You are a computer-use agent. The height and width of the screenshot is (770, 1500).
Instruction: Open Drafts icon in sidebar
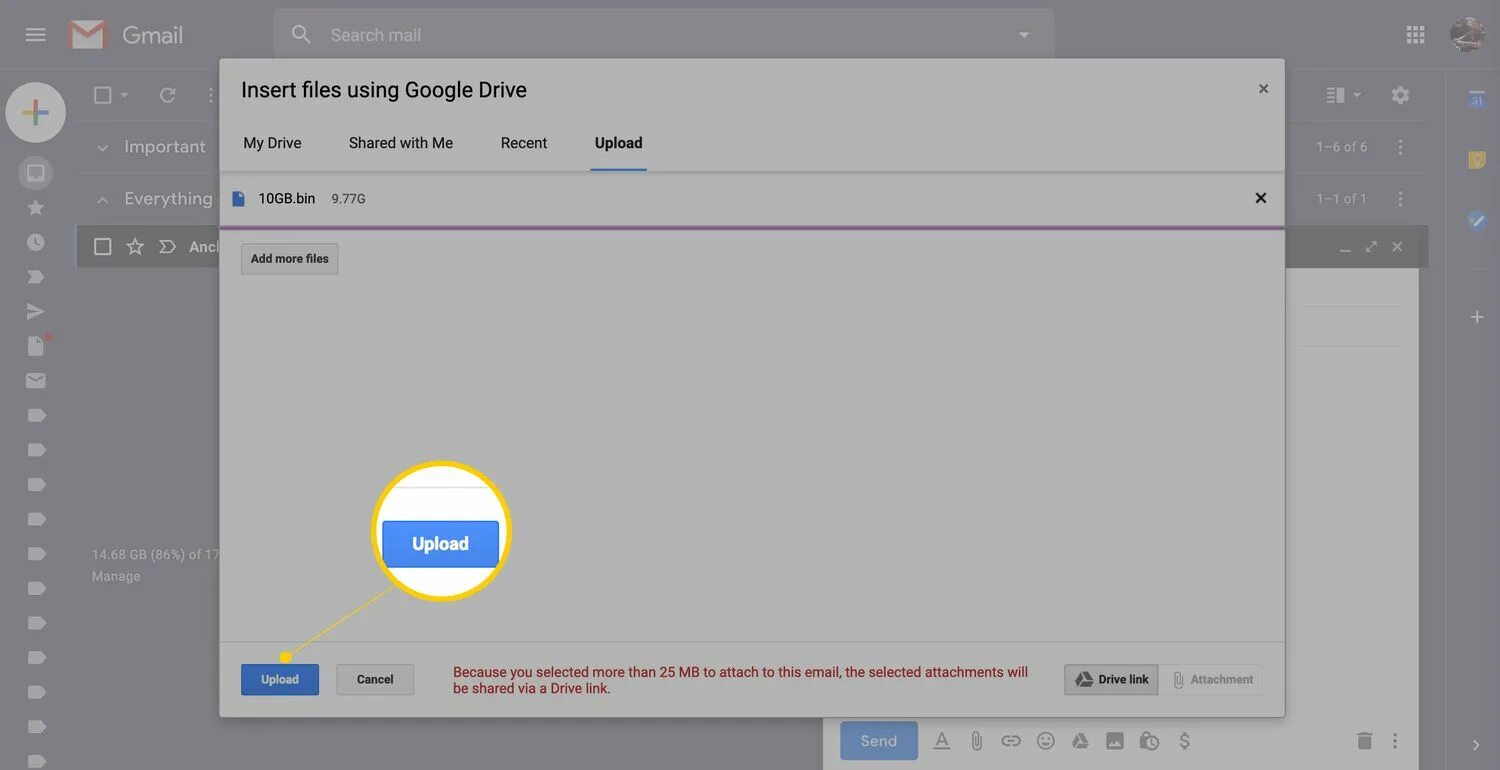pos(36,346)
